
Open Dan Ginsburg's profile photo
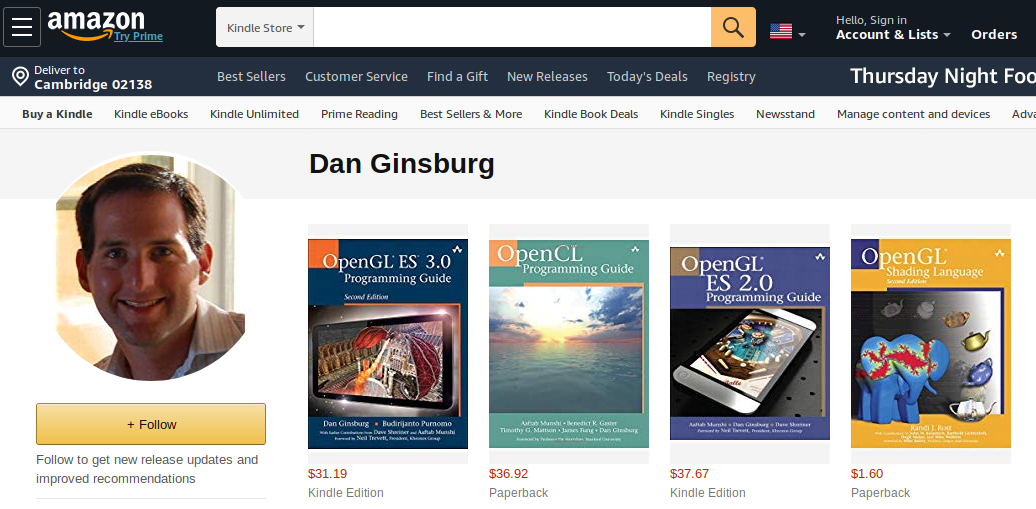pyautogui.click(x=151, y=268)
